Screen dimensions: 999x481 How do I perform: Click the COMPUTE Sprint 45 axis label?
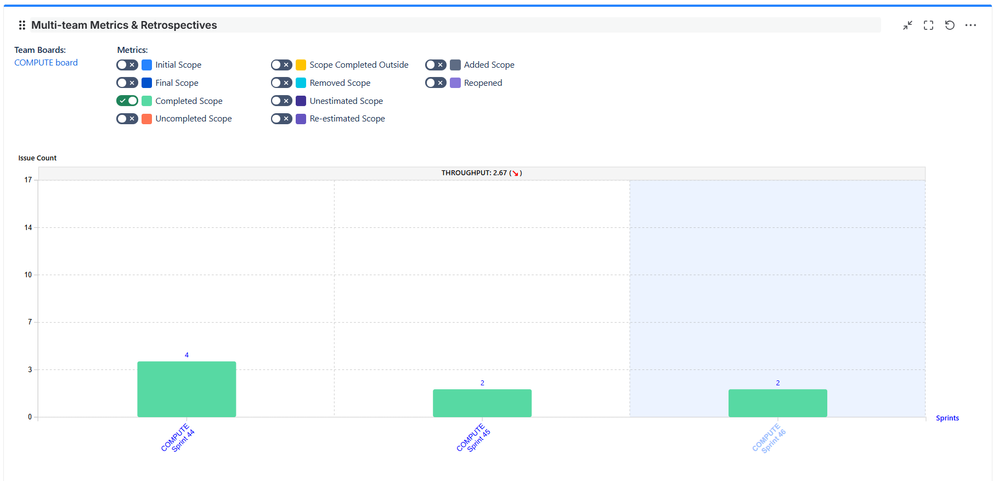point(473,438)
